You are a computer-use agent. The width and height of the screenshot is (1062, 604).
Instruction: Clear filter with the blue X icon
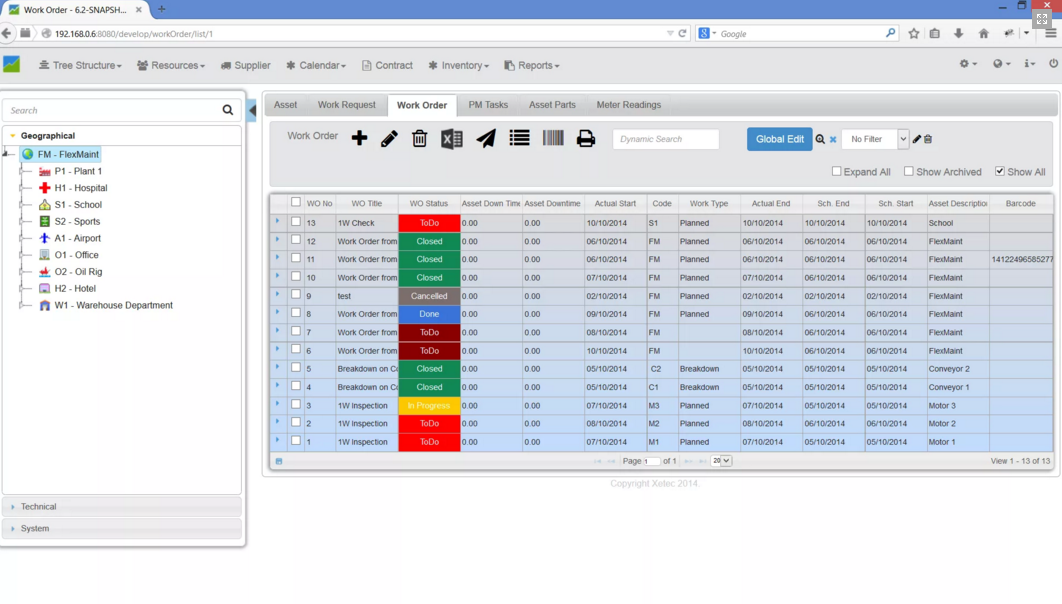[833, 139]
